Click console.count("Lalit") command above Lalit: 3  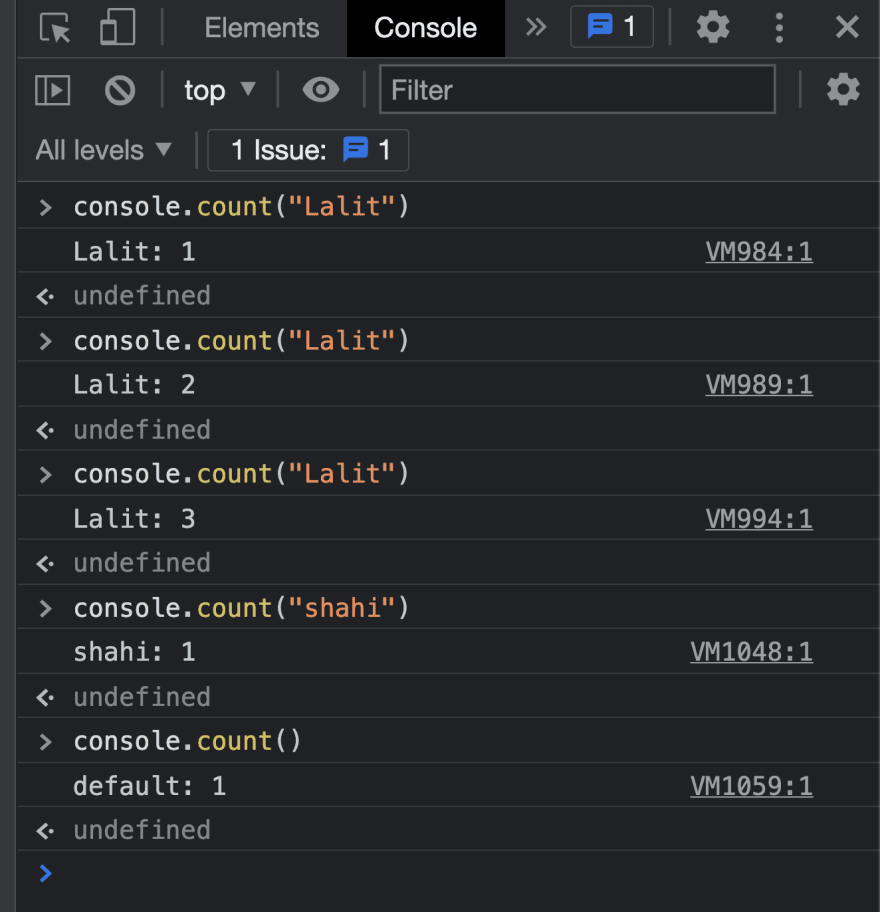tap(241, 473)
